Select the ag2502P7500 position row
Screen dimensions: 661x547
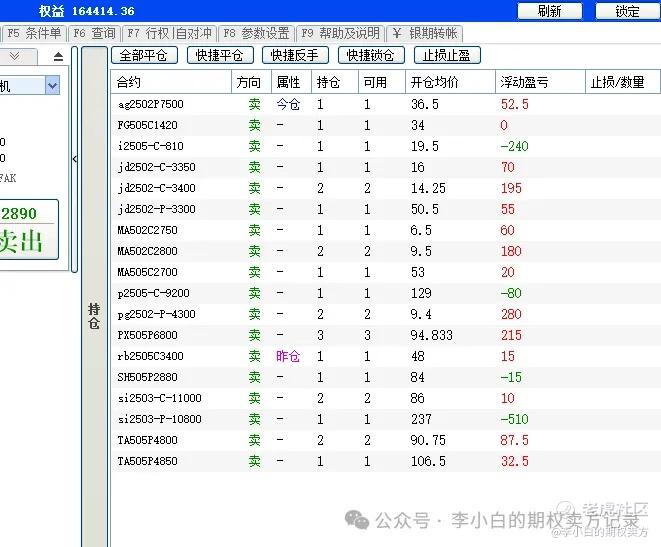pos(385,104)
